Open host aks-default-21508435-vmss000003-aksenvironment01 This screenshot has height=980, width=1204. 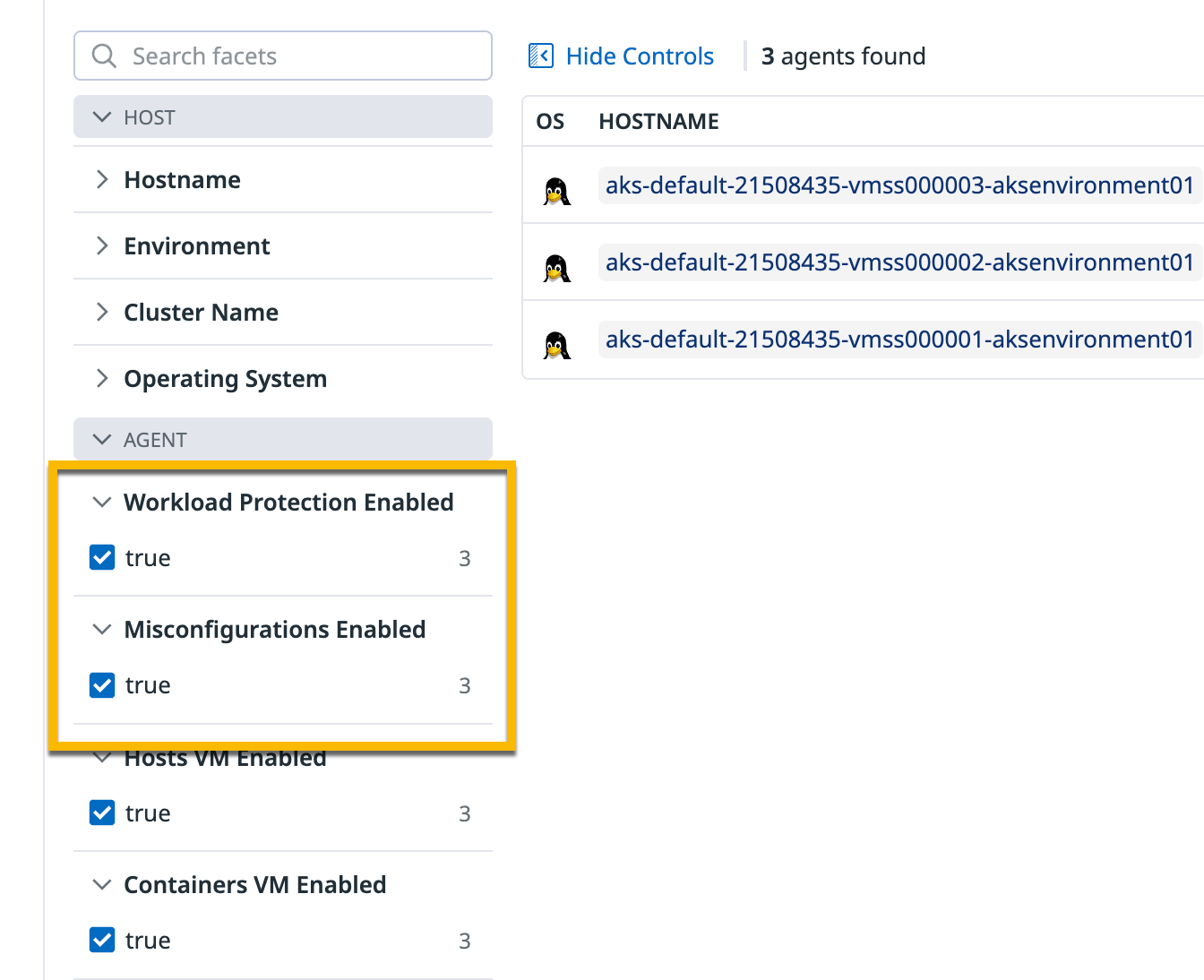[899, 185]
